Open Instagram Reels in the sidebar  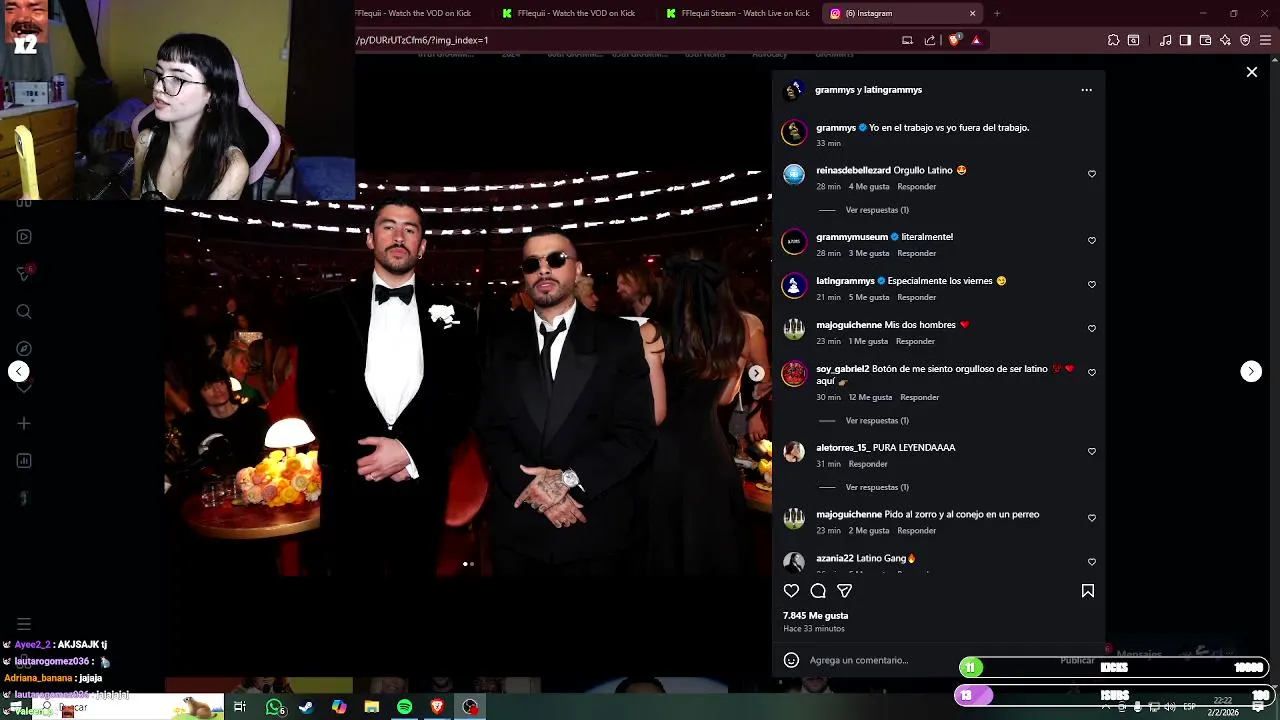point(24,237)
